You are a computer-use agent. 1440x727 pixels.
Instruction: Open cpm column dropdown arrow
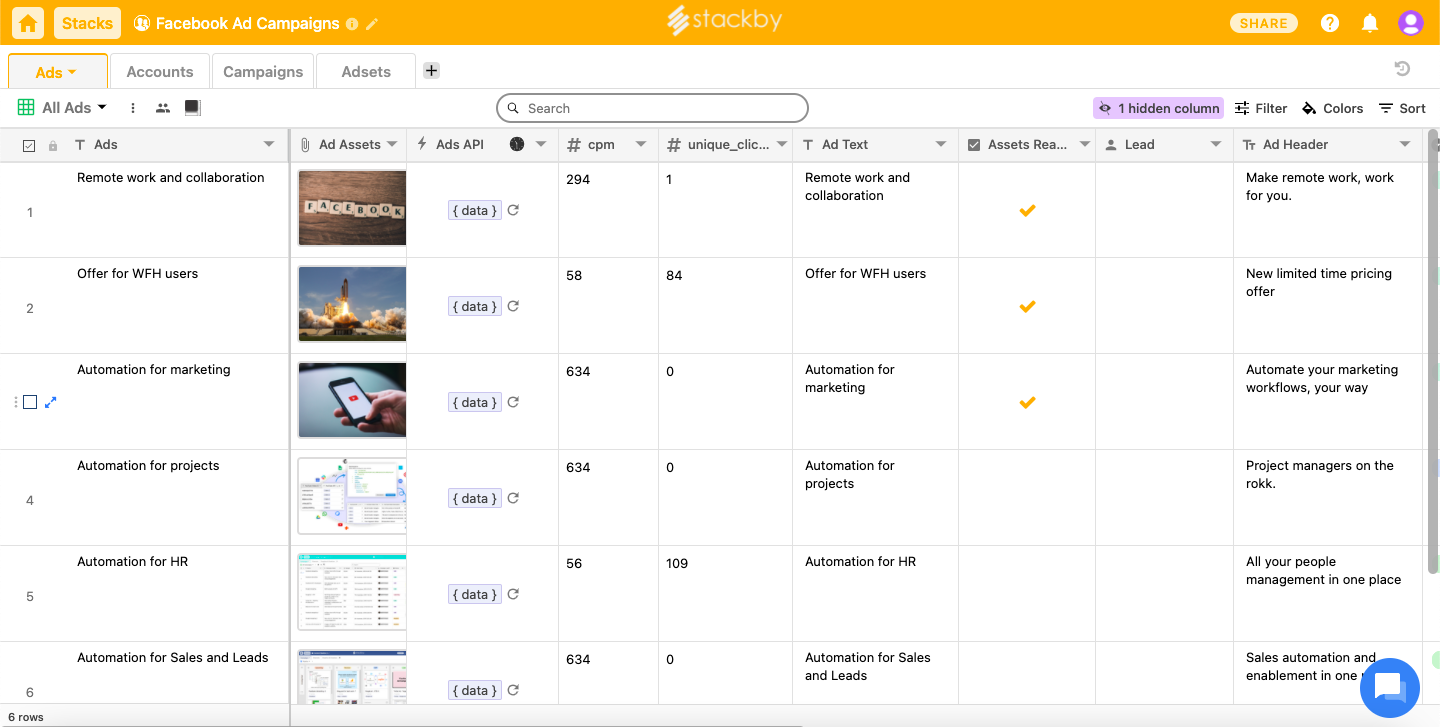tap(641, 144)
